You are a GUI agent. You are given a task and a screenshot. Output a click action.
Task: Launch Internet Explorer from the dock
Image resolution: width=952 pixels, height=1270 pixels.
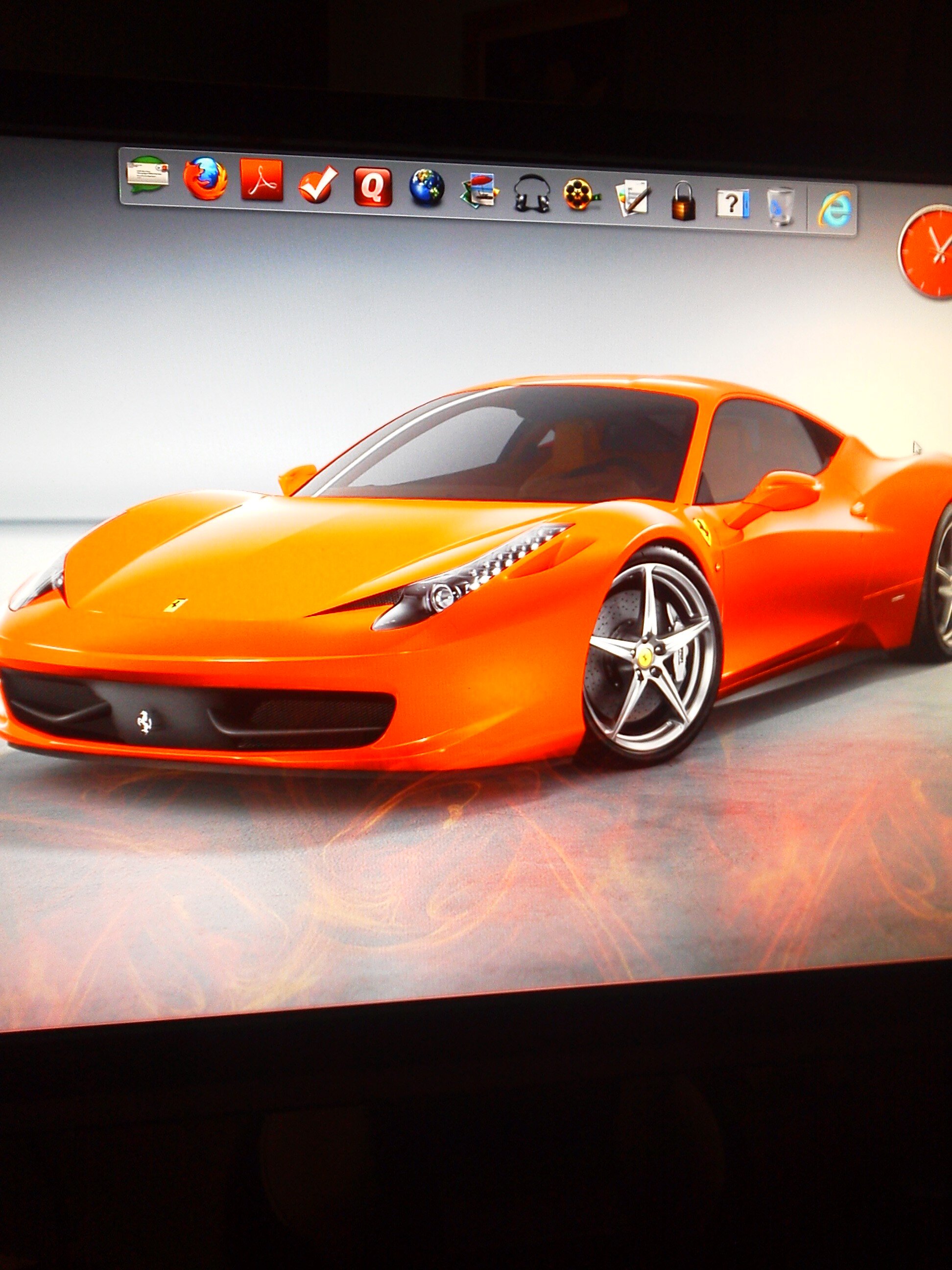834,209
